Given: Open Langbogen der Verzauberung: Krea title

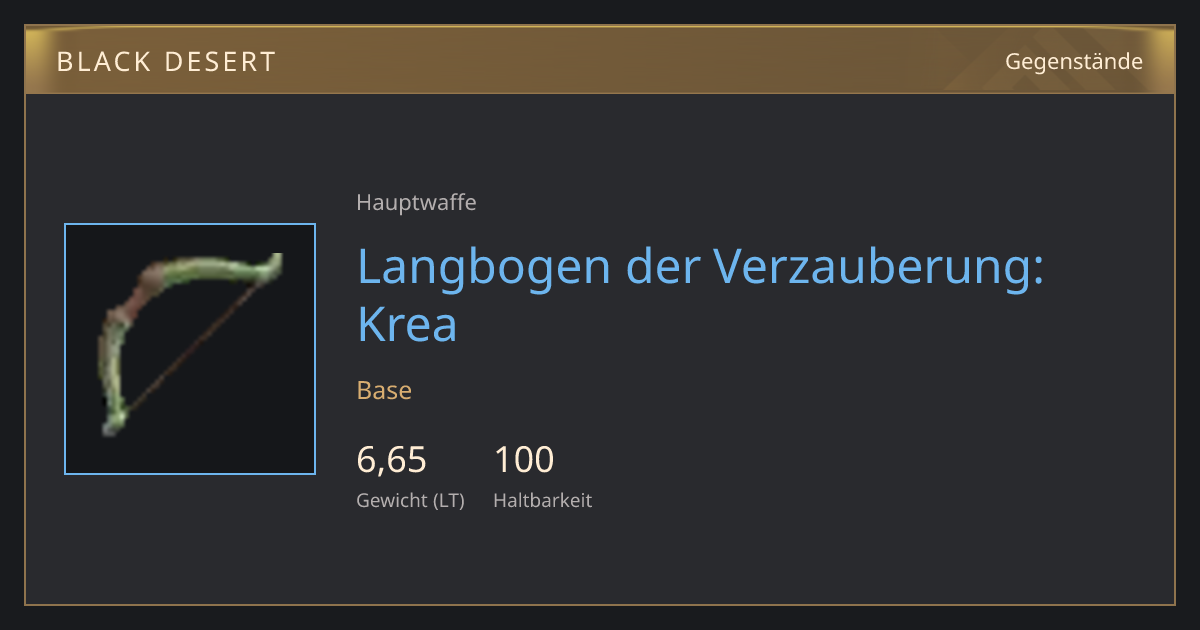Looking at the screenshot, I should click(700, 295).
